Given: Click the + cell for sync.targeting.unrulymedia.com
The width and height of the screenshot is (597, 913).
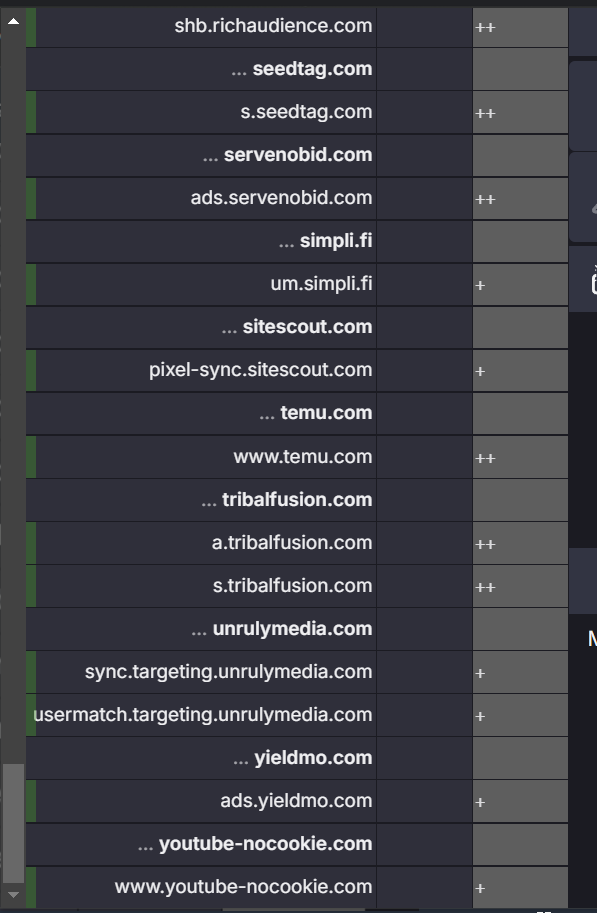Looking at the screenshot, I should (520, 672).
